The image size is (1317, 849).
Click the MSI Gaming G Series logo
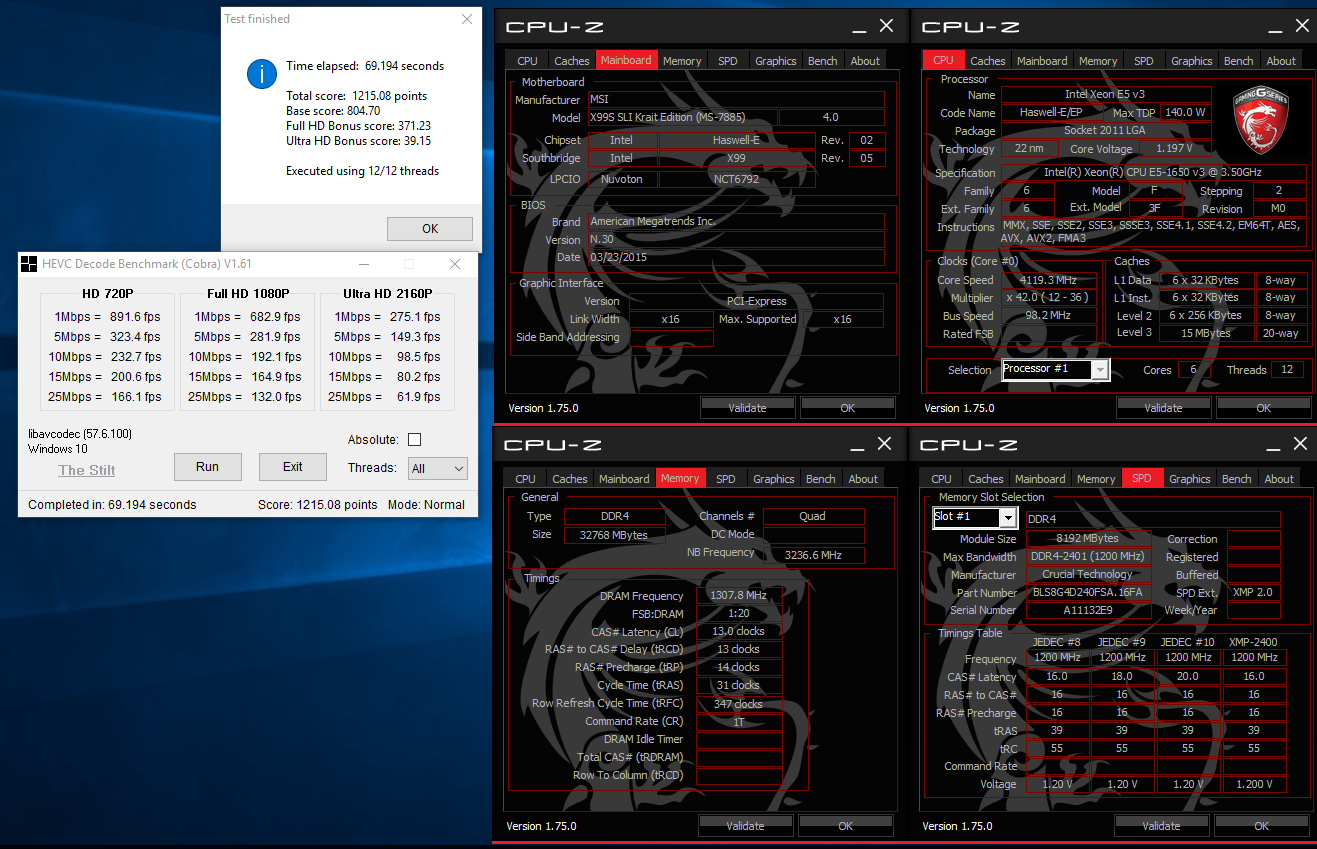click(1261, 121)
